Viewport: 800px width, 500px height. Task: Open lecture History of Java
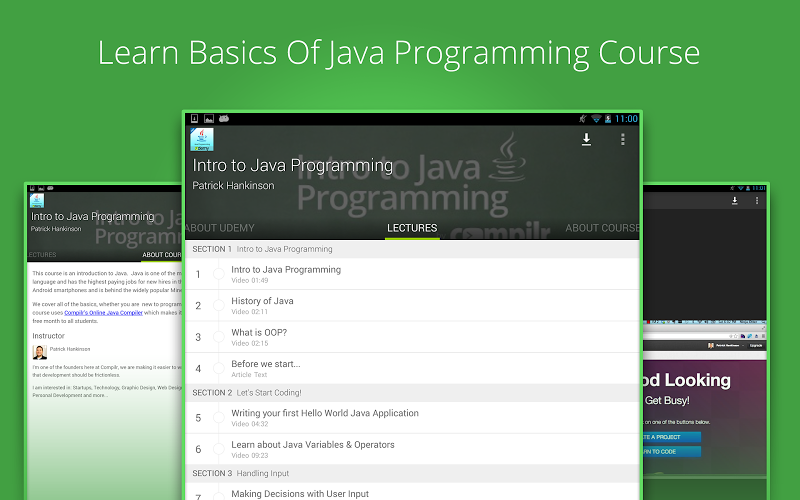tap(412, 306)
